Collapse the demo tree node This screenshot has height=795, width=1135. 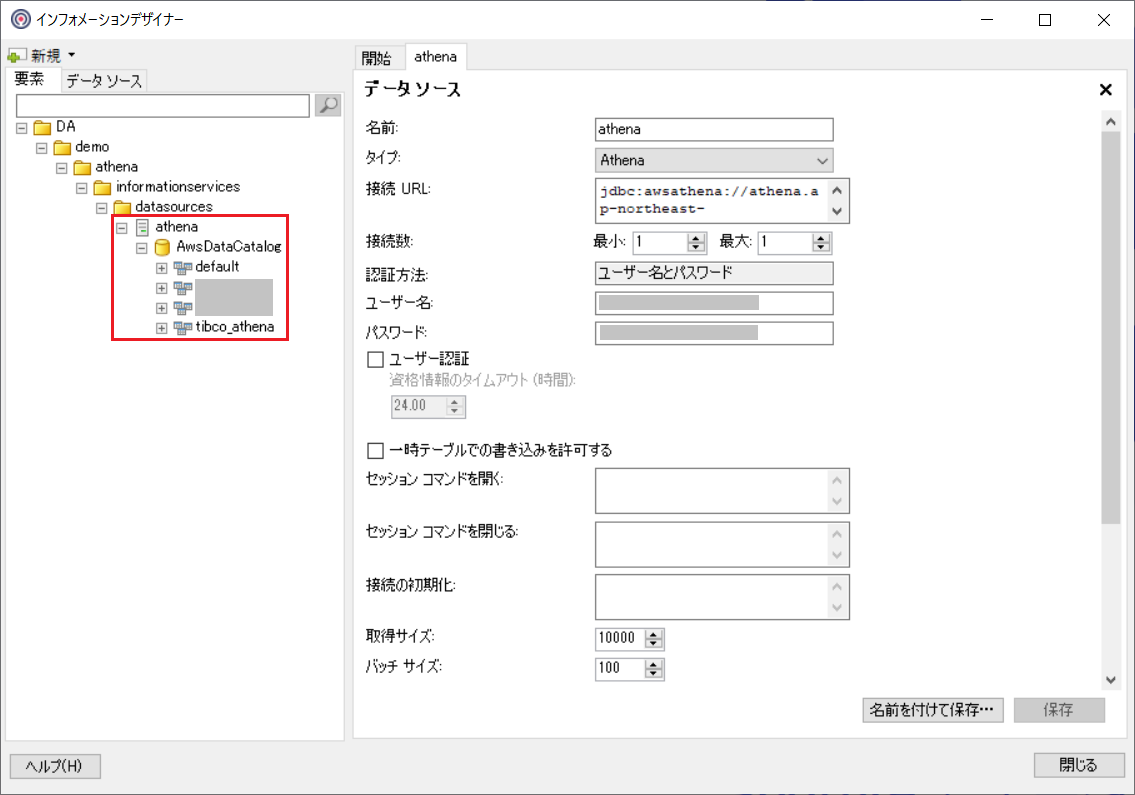click(x=42, y=148)
